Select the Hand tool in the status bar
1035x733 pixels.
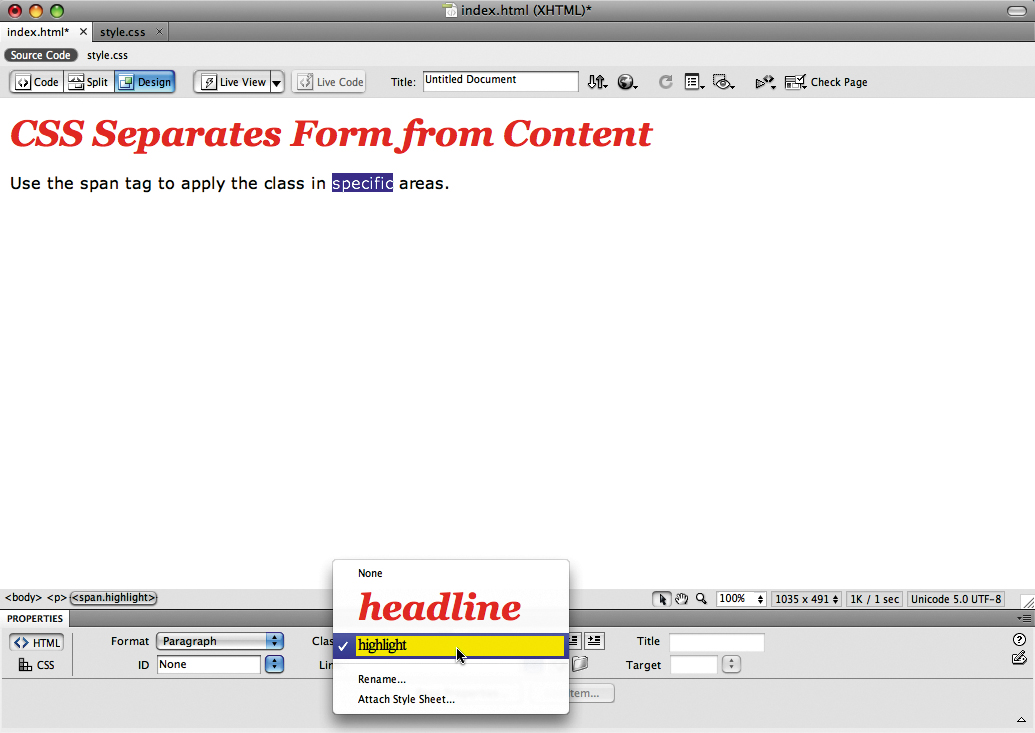click(682, 598)
